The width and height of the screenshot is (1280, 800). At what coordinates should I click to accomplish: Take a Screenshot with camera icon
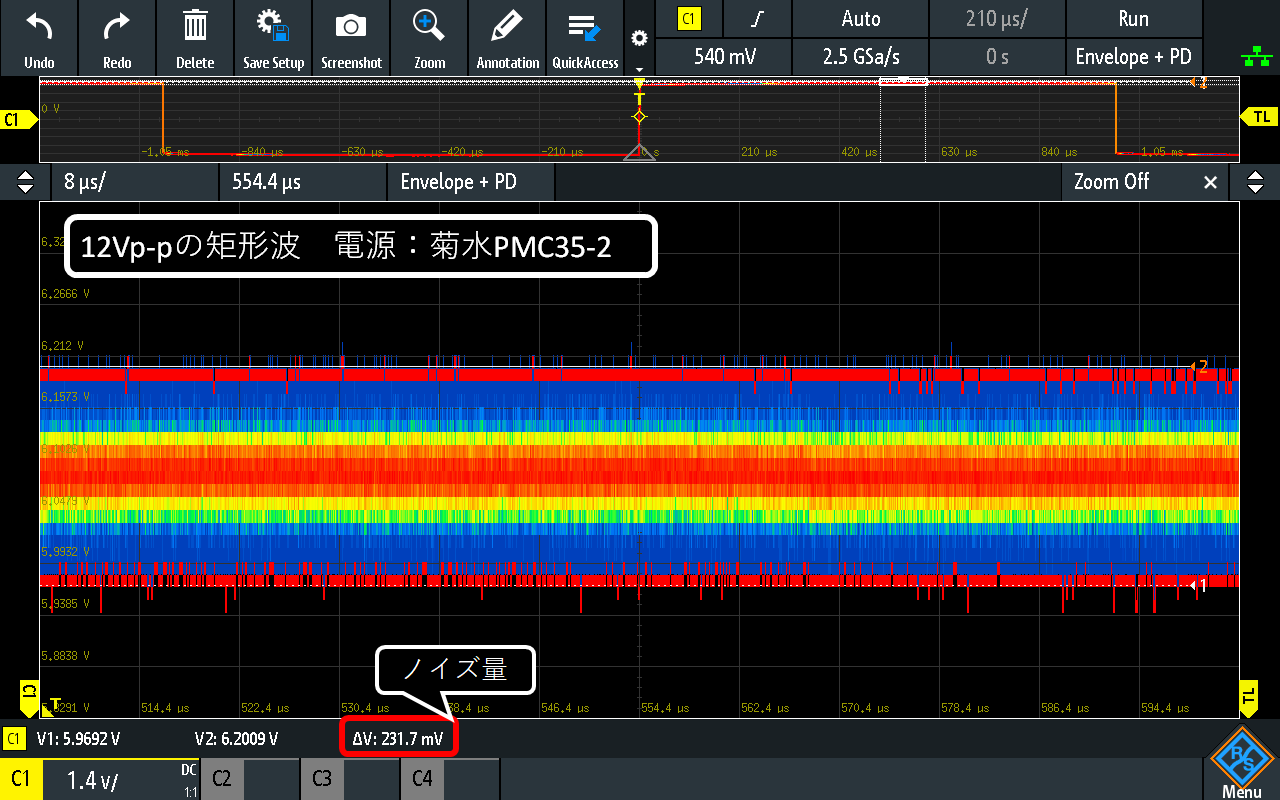351,38
